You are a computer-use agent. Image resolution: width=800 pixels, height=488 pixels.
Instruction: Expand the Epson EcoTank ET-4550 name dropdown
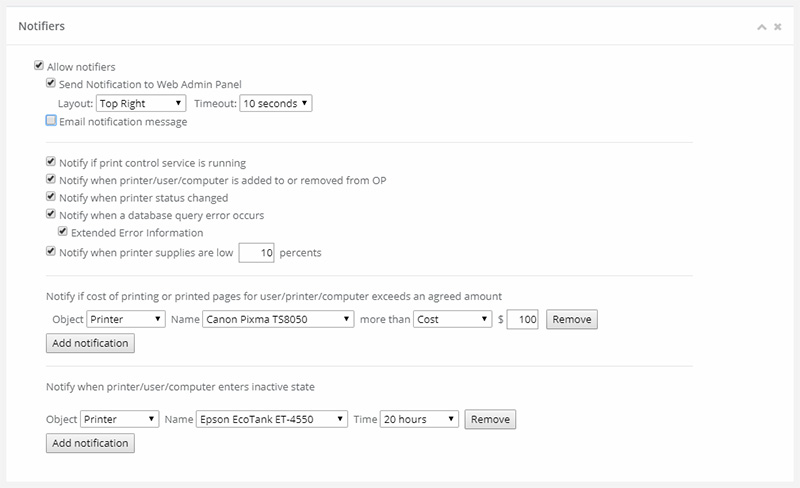click(272, 420)
